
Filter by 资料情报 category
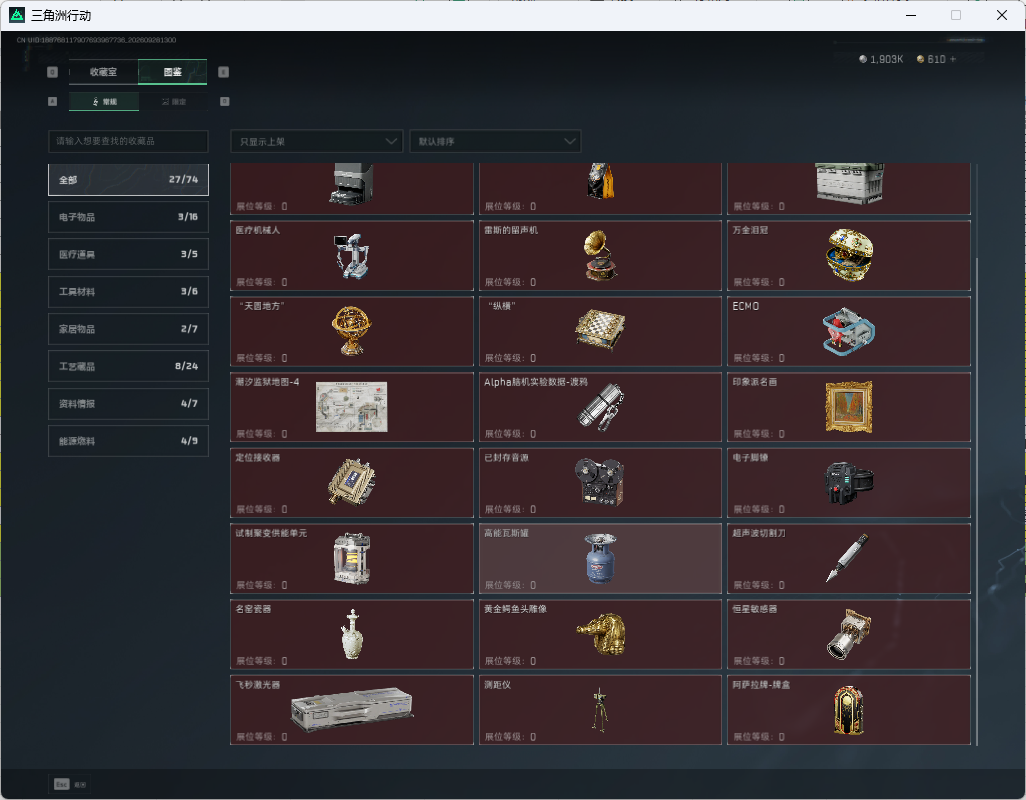point(128,404)
